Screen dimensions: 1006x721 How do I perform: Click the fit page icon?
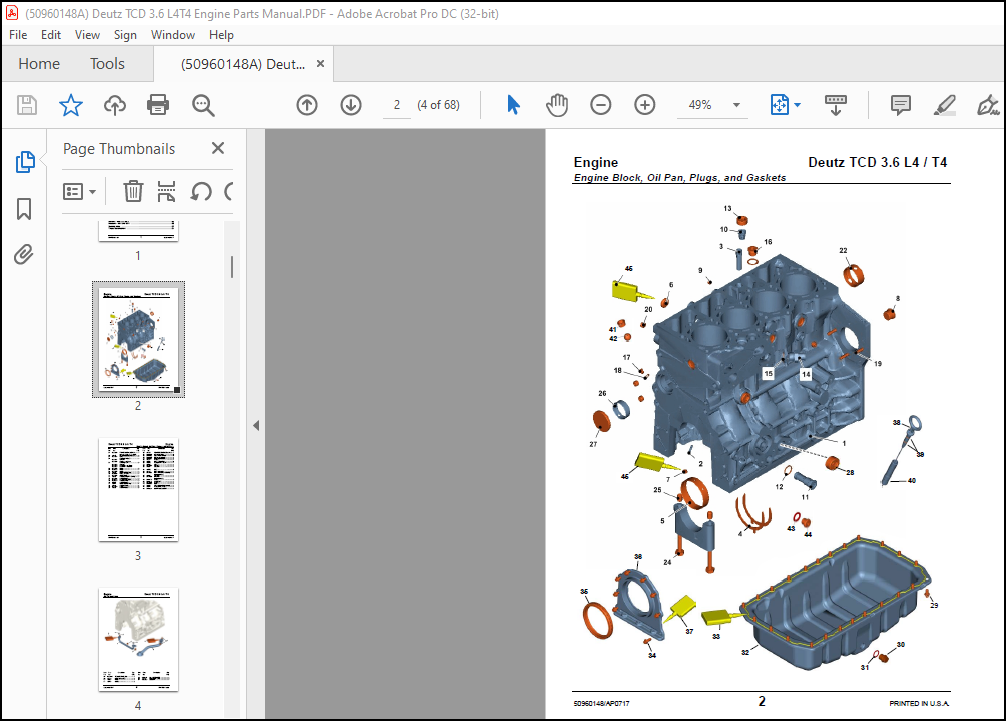(x=780, y=105)
